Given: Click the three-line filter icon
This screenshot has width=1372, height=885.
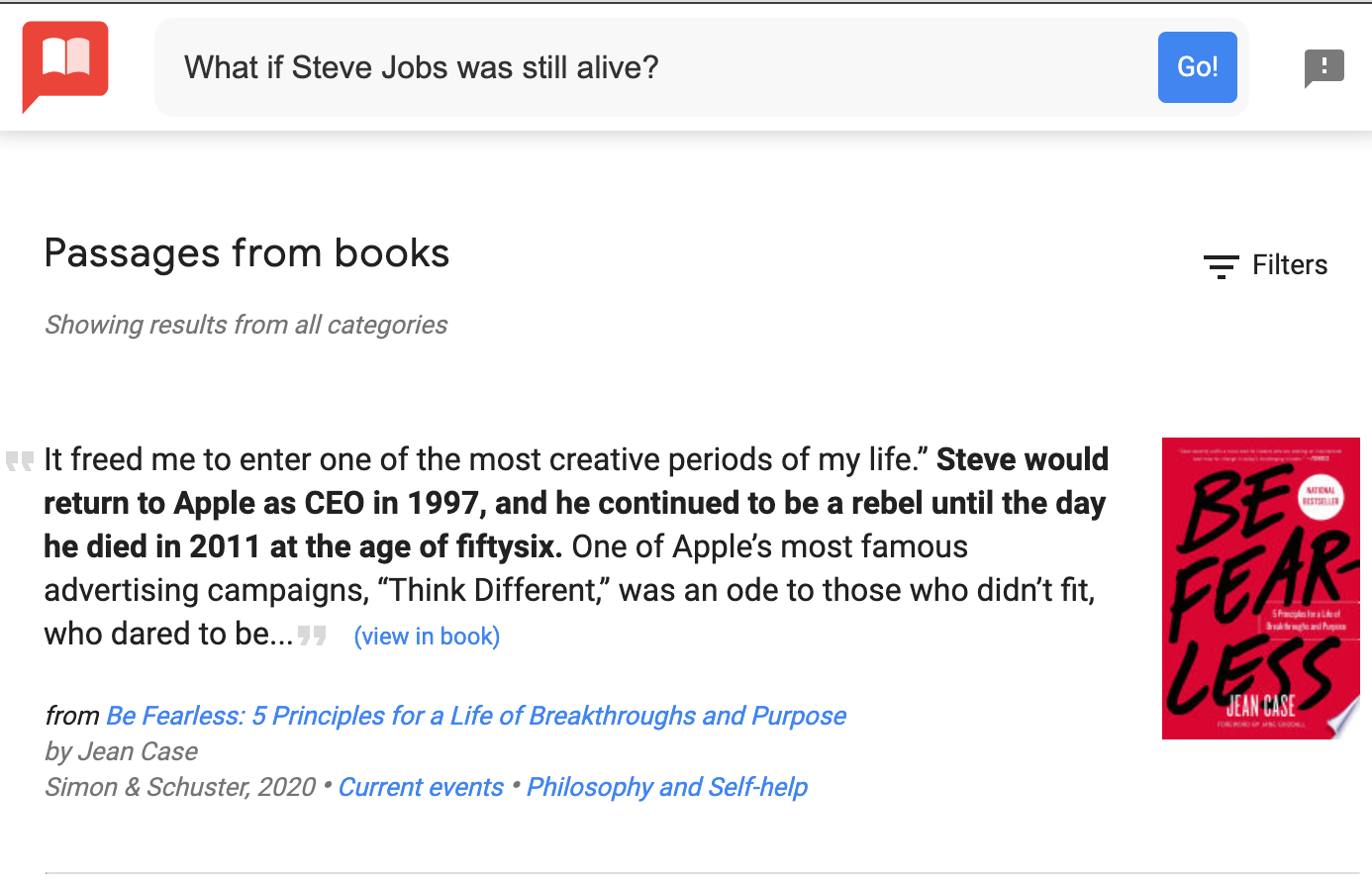Looking at the screenshot, I should click(1221, 266).
